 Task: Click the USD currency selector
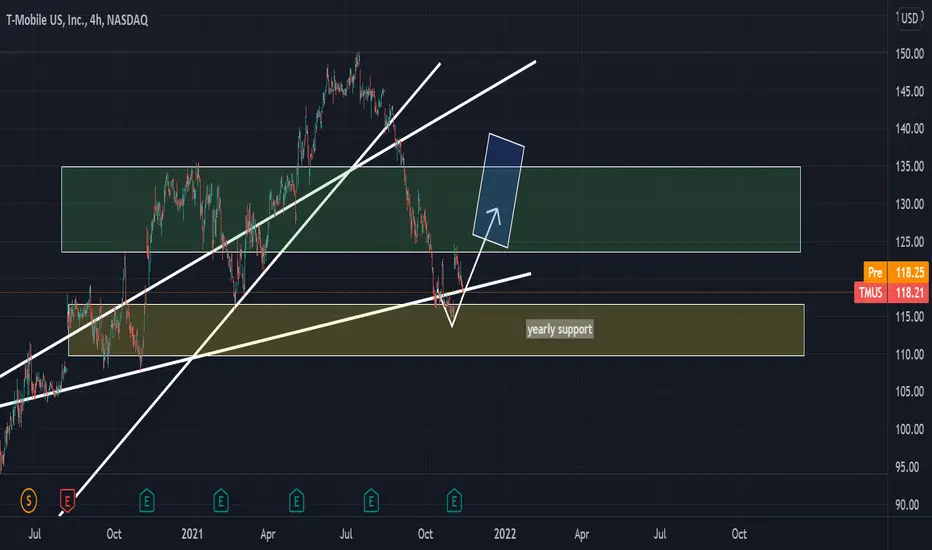coord(909,18)
